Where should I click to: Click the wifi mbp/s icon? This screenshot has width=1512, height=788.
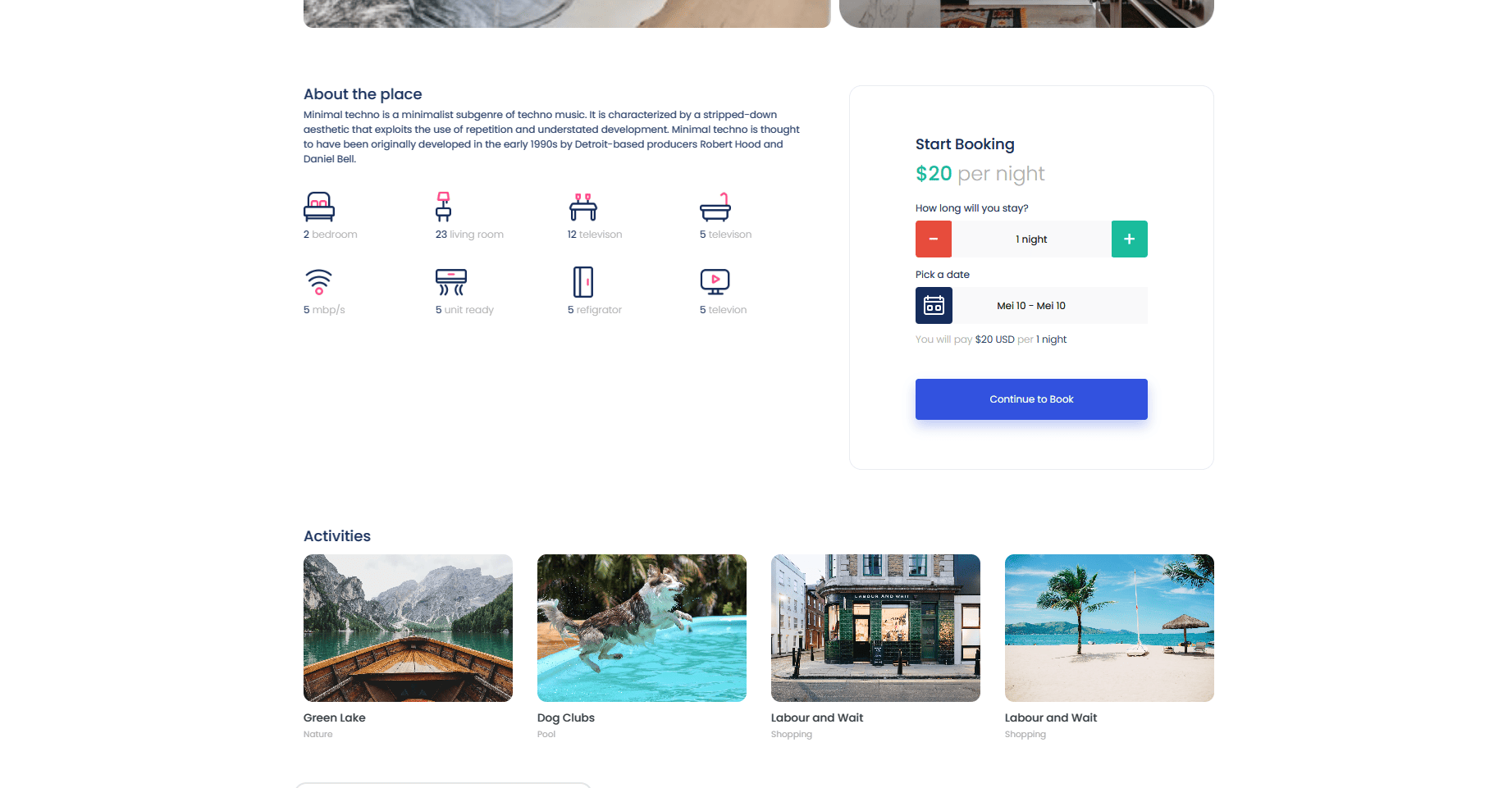319,282
